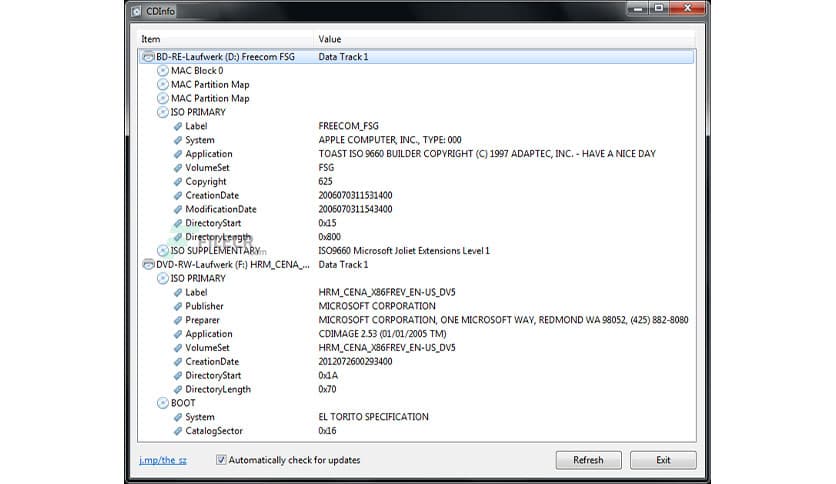Click the BOOT section disc icon
This screenshot has height=484, width=836.
[x=163, y=403]
